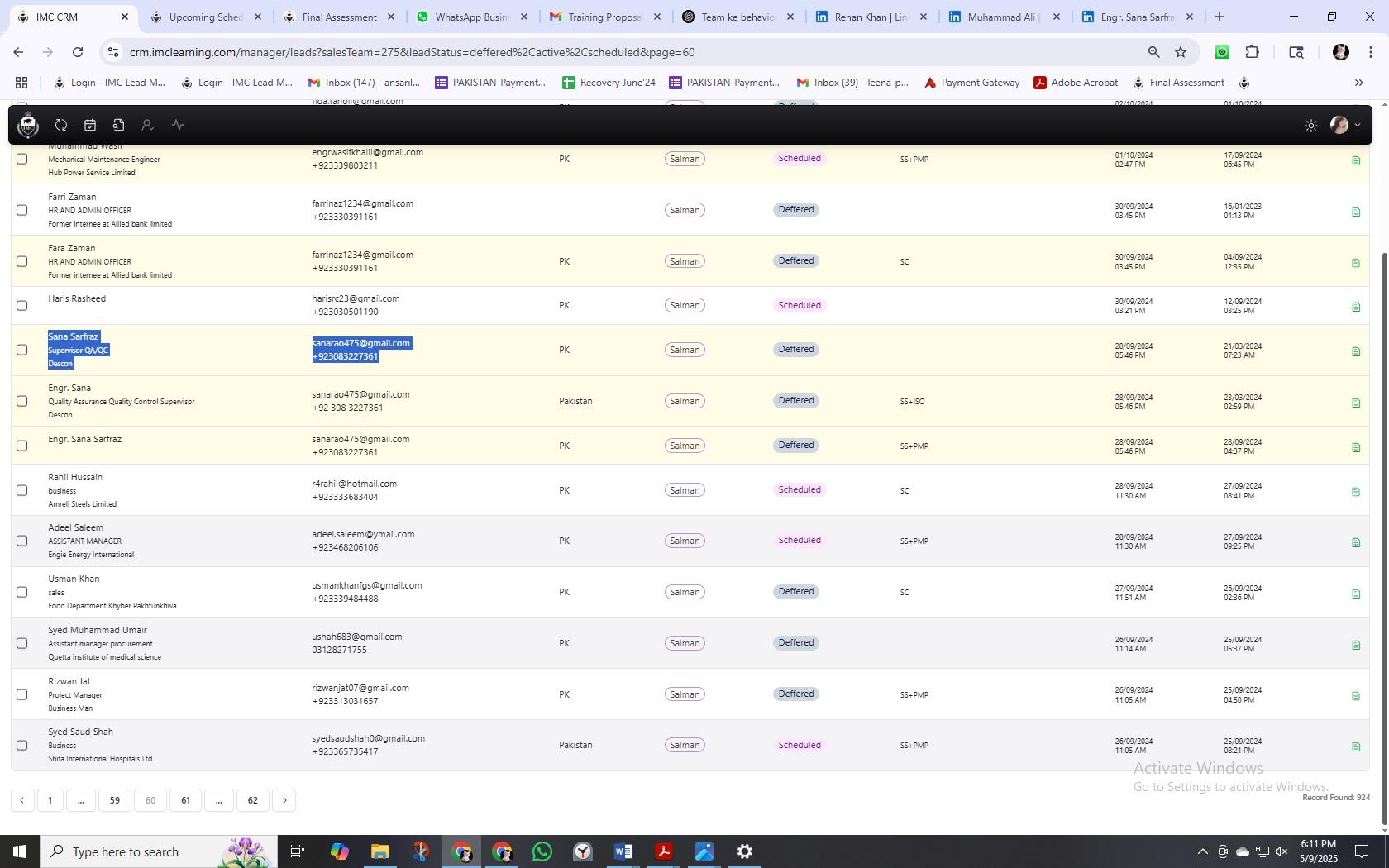Select the Farri Zaman row checkbox
1389x868 pixels.
(22, 210)
